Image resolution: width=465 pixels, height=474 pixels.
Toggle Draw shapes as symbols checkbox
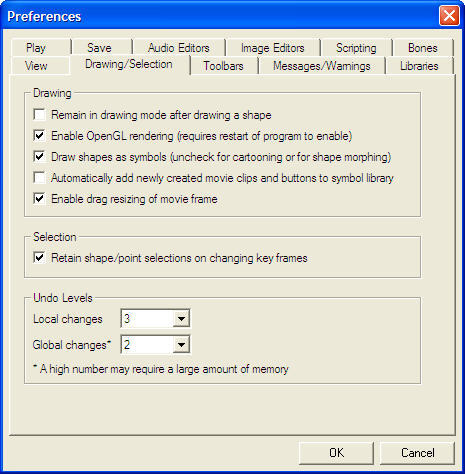(x=39, y=157)
